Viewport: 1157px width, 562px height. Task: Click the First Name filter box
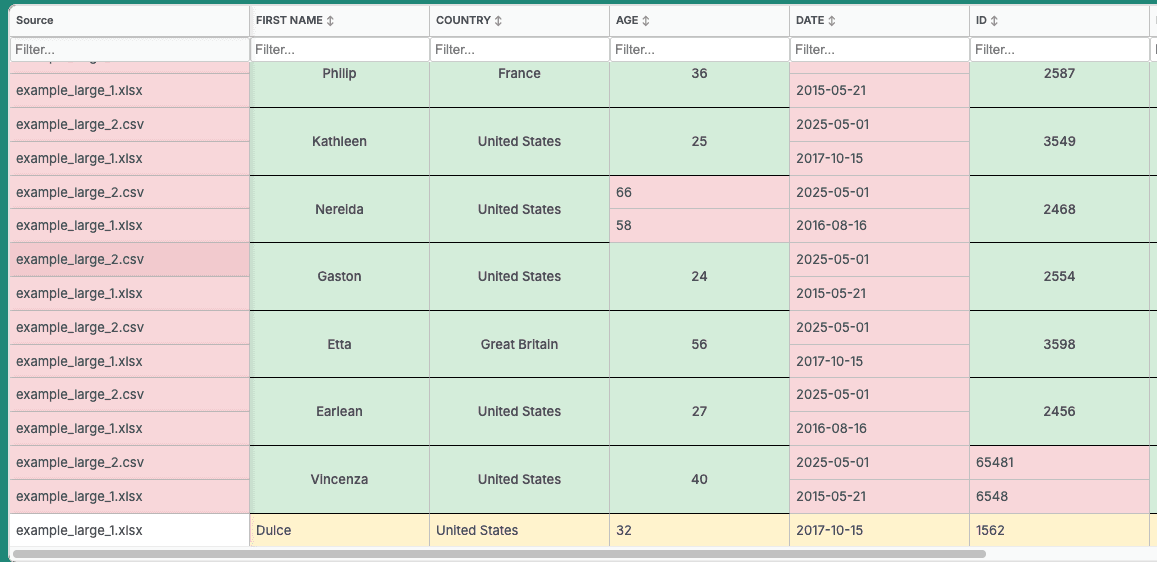point(339,49)
